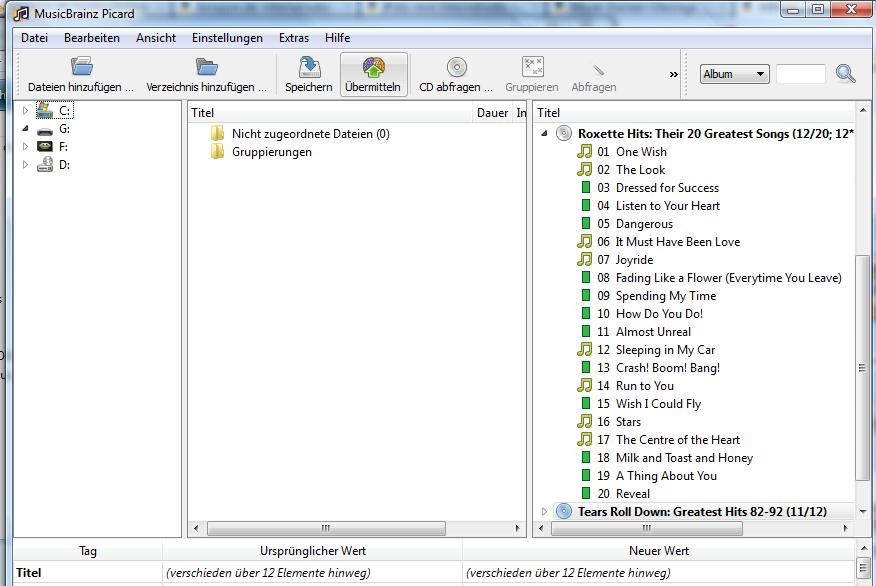
Task: Click the Gruppieren cluster icon
Action: [x=532, y=66]
